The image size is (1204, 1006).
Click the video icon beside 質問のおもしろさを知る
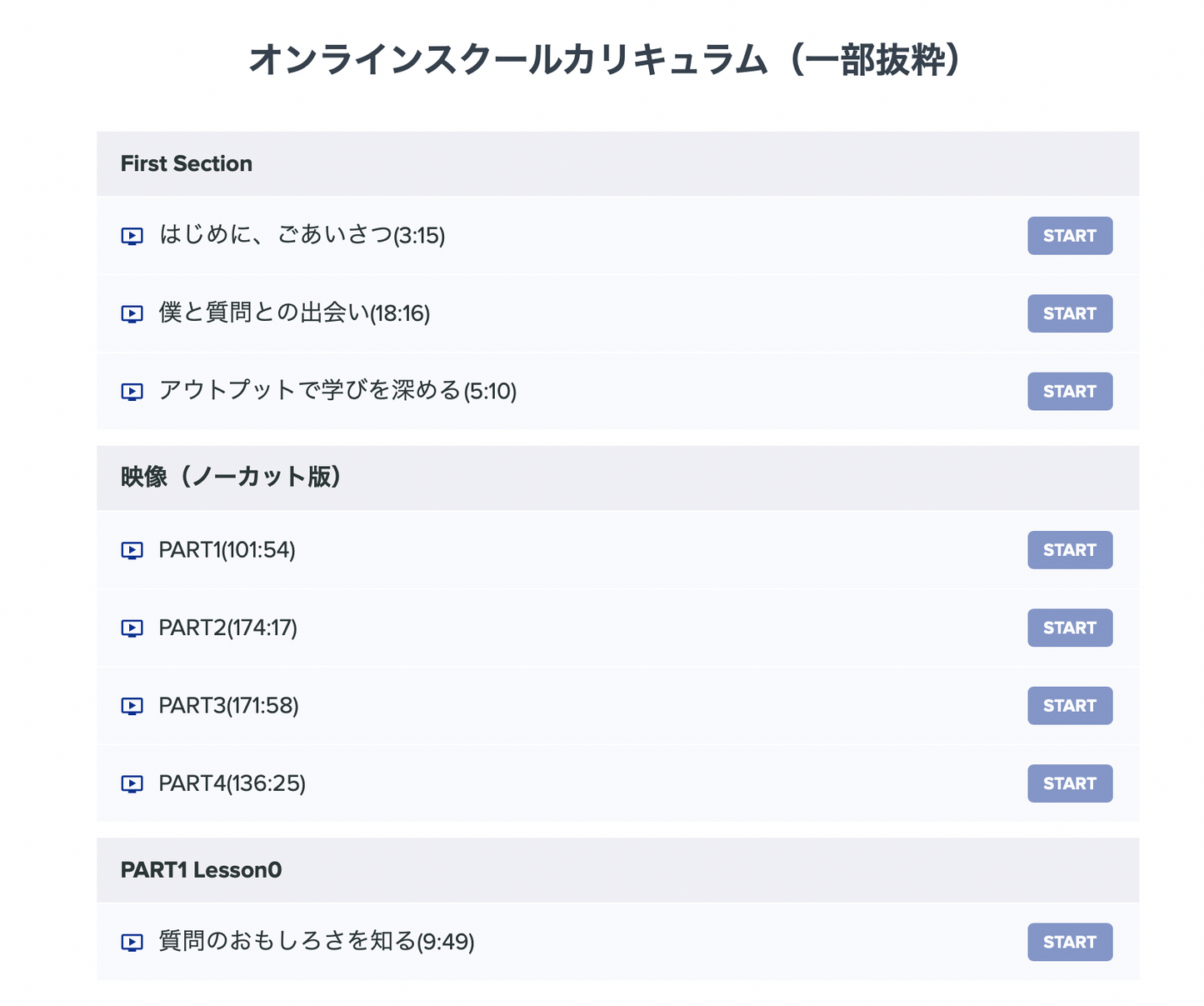click(x=132, y=942)
